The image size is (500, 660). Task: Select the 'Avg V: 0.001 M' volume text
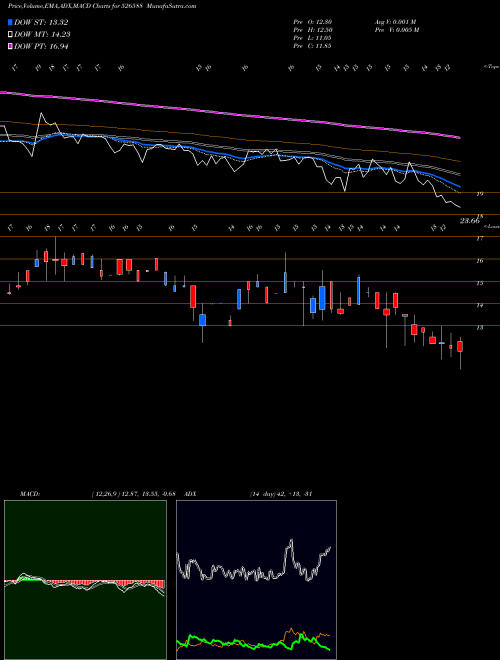click(395, 22)
